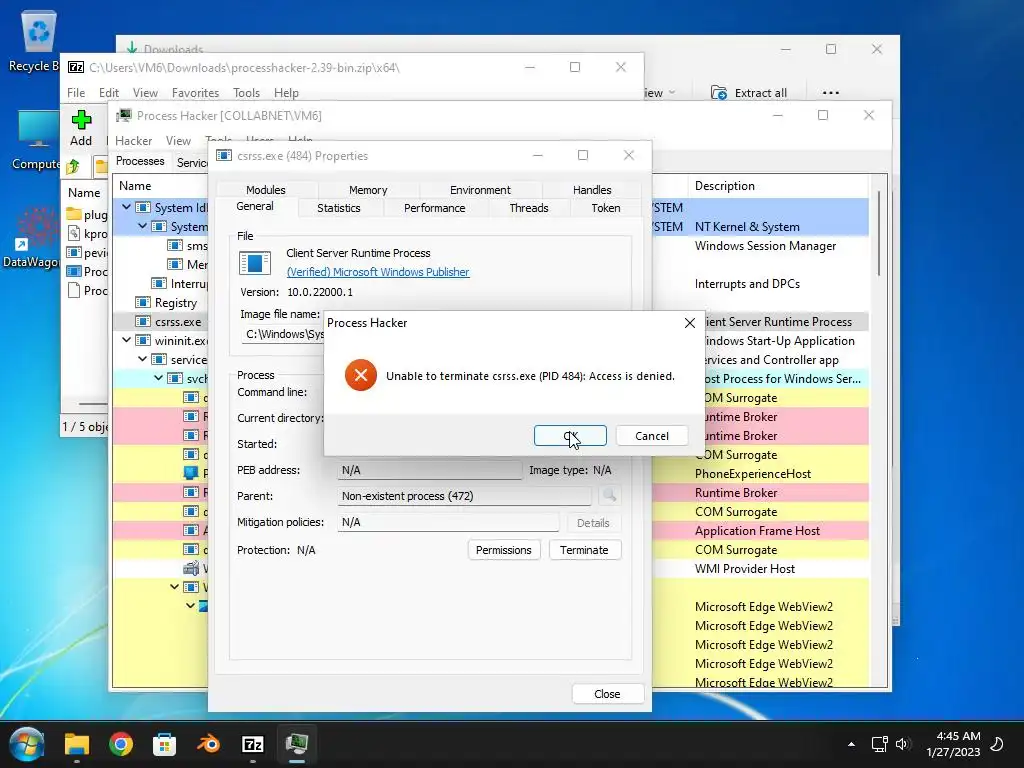Open the Favorites menu in 7-Zip

195,93
